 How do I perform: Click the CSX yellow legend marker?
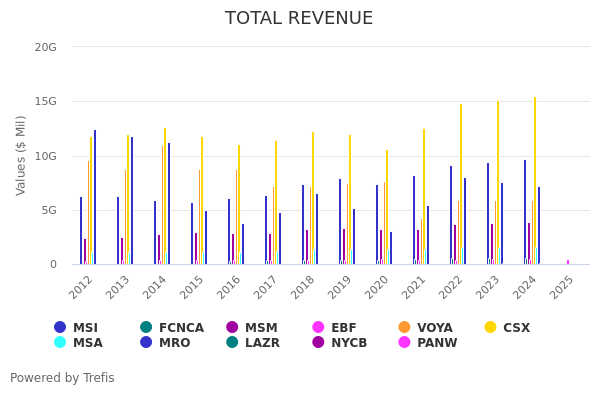[x=490, y=327]
